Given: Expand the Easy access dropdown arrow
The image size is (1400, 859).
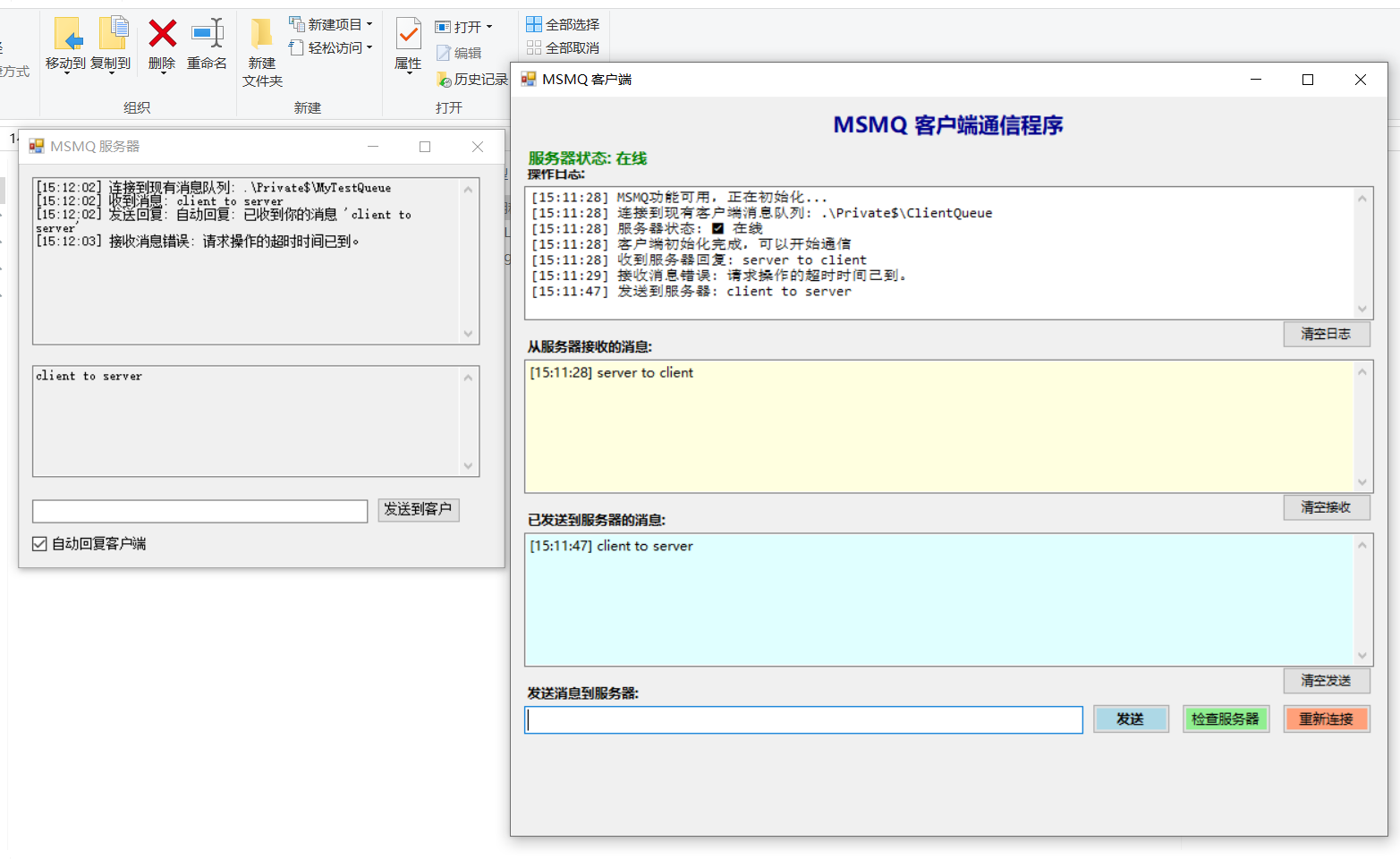Looking at the screenshot, I should (369, 47).
